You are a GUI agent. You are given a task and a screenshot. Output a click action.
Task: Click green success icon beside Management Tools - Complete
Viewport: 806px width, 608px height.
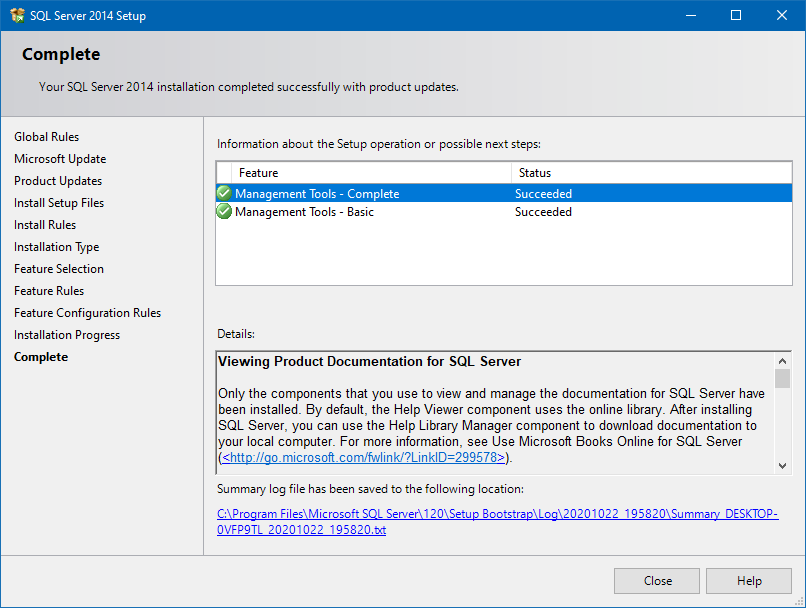pos(224,194)
